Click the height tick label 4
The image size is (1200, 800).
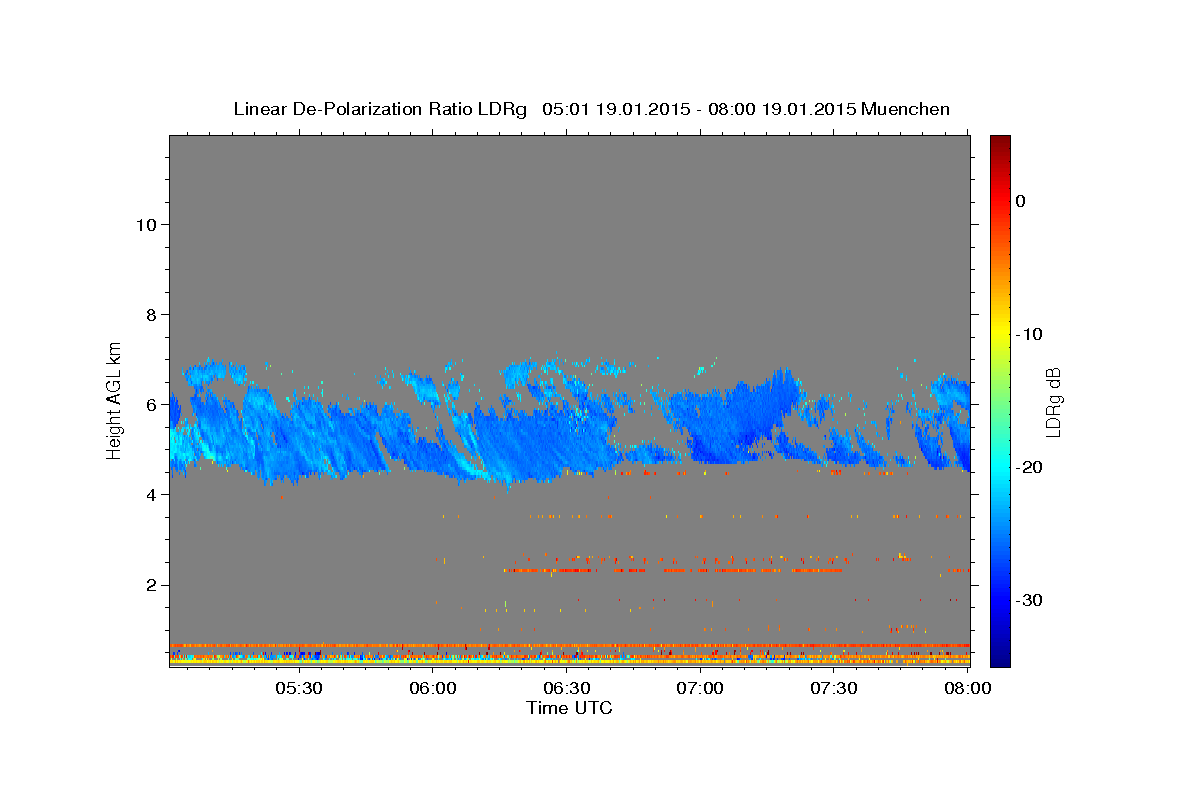point(149,495)
